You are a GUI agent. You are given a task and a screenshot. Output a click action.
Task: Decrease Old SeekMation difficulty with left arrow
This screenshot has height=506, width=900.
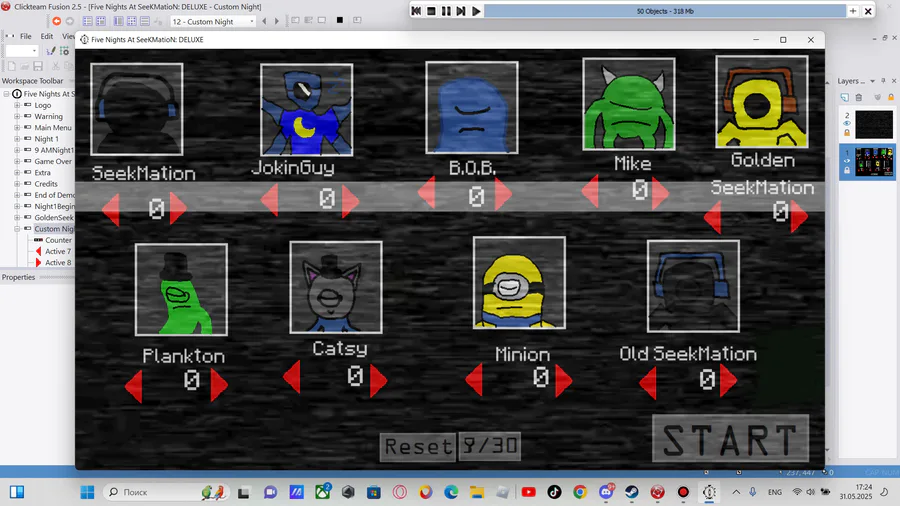pyautogui.click(x=648, y=383)
